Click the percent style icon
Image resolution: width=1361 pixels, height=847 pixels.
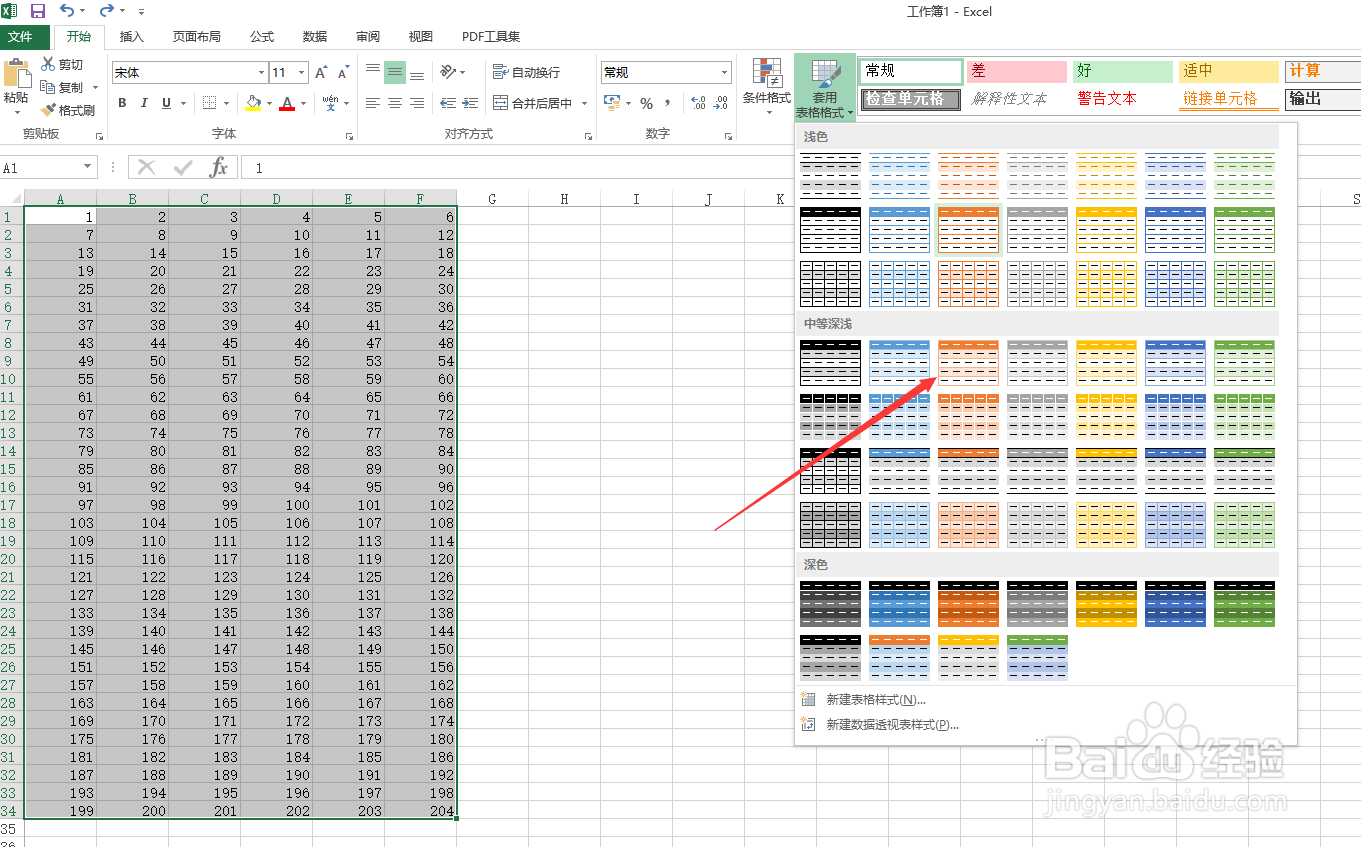[x=646, y=104]
